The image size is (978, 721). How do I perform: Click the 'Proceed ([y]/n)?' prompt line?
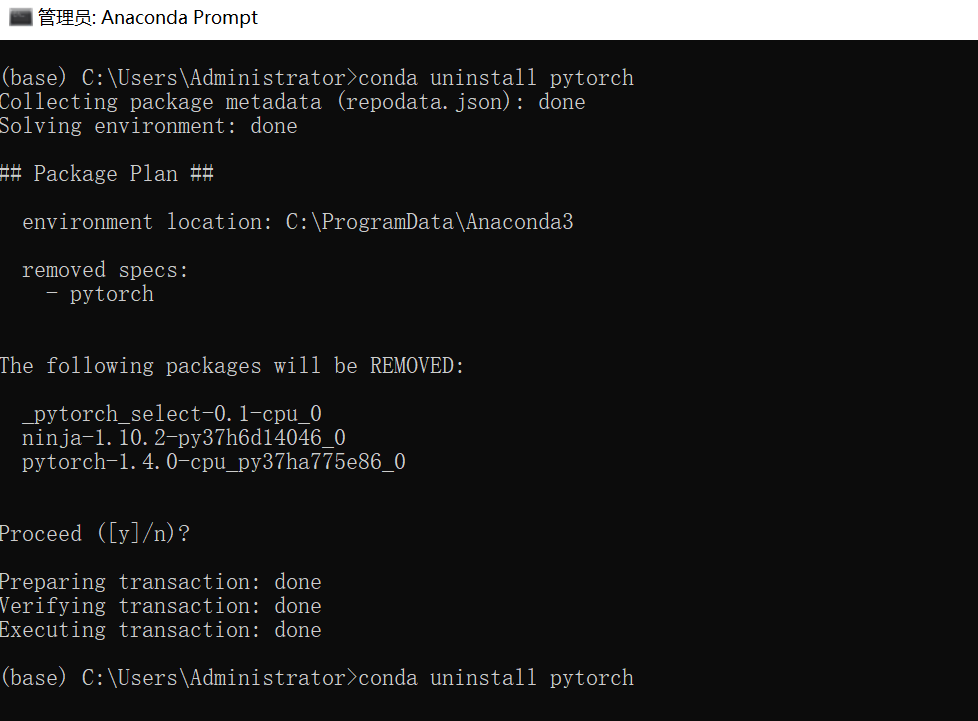click(95, 533)
